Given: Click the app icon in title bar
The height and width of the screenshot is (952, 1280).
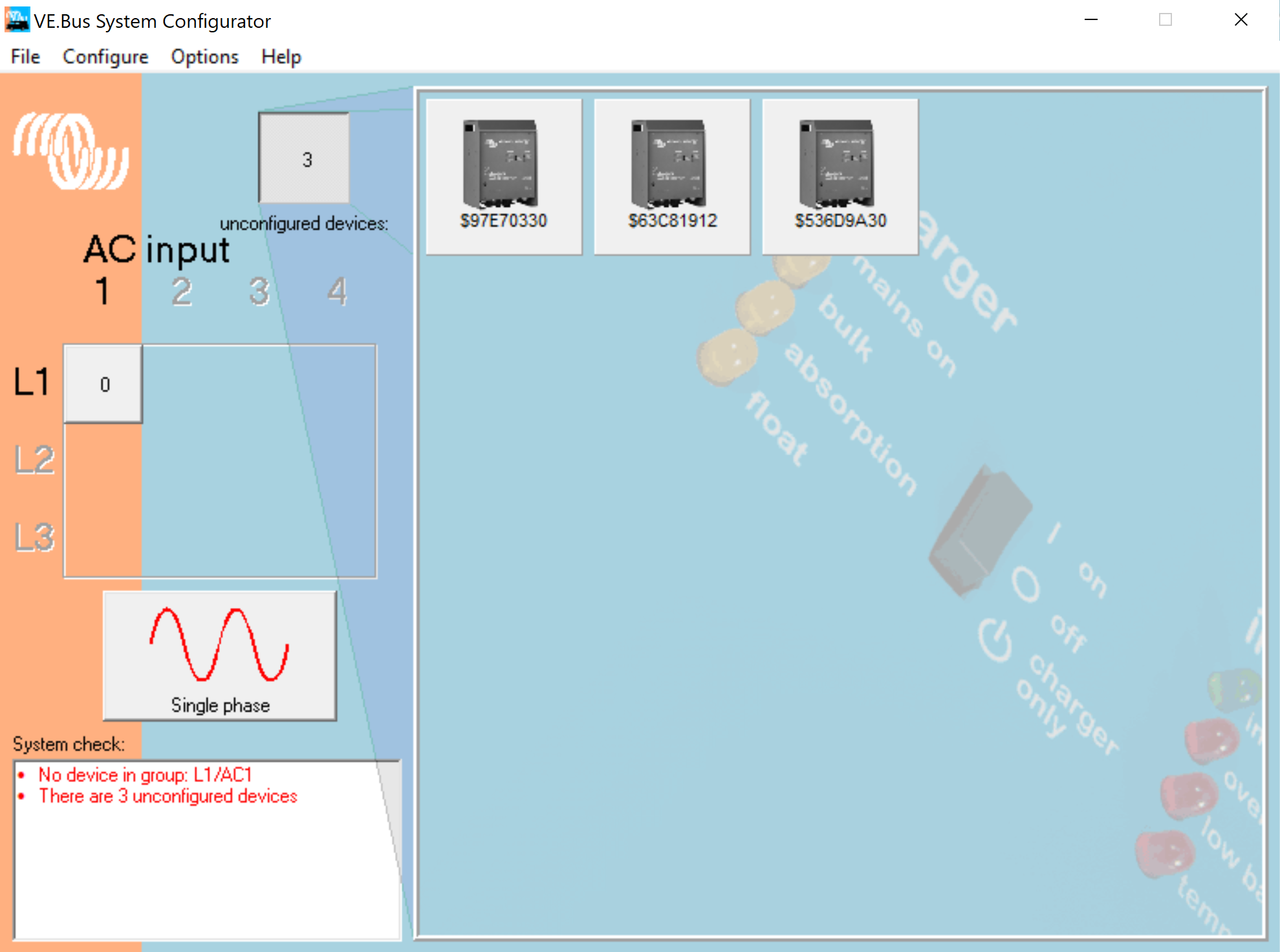Looking at the screenshot, I should [x=17, y=20].
